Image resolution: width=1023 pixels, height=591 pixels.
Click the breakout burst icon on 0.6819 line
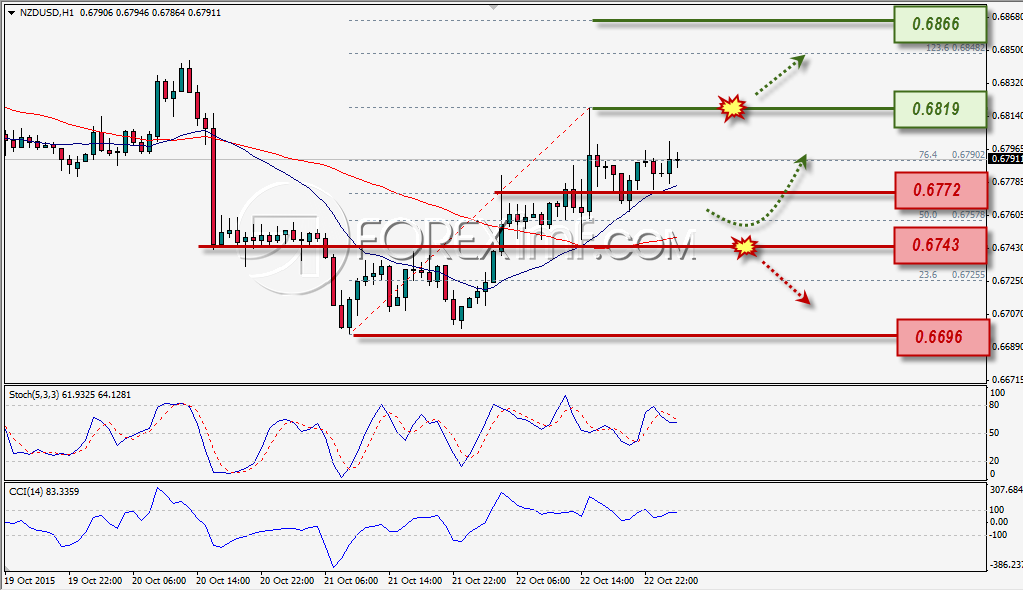click(733, 108)
